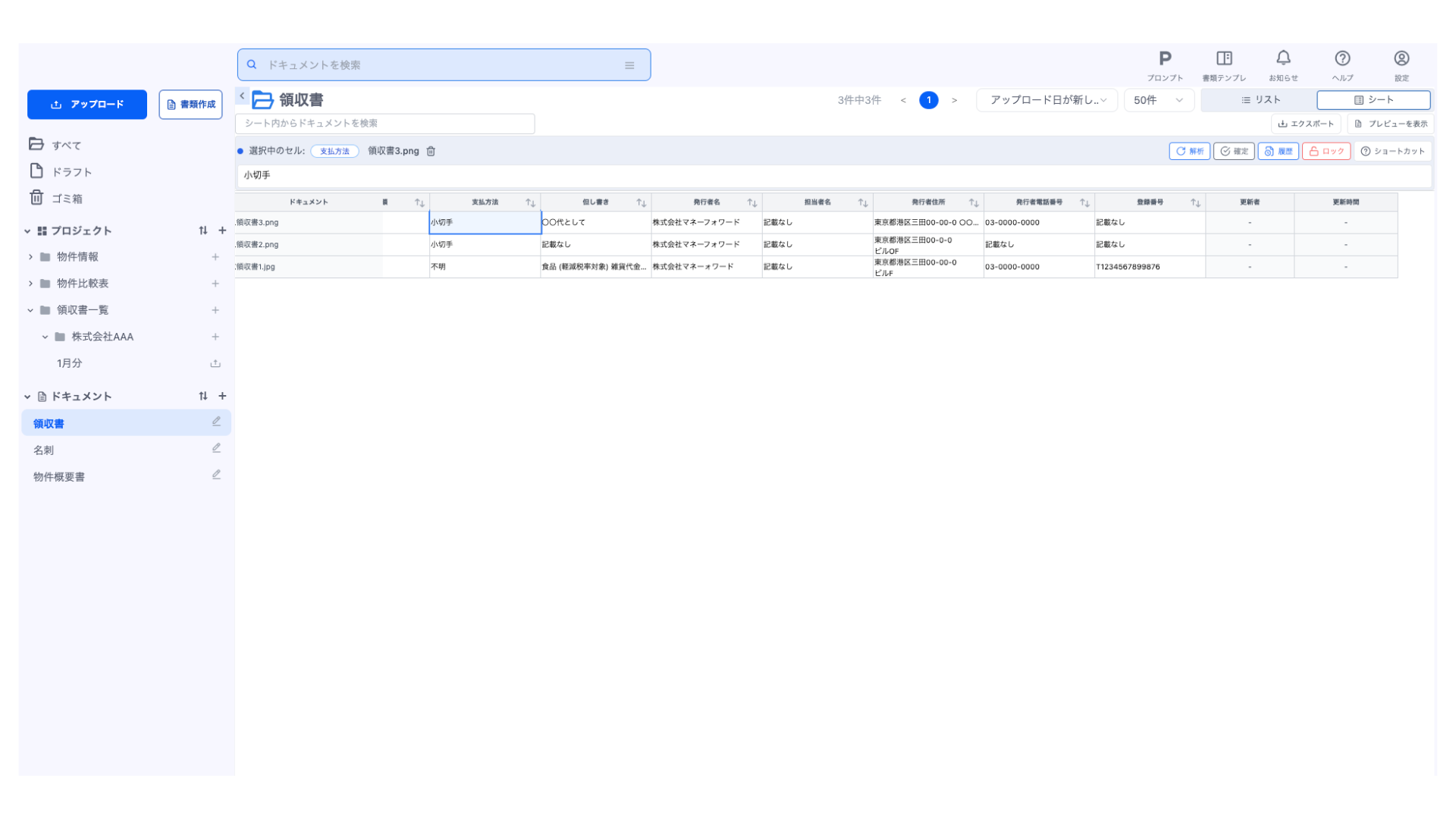
Task: Click the in-sheet document search field
Action: [x=384, y=124]
